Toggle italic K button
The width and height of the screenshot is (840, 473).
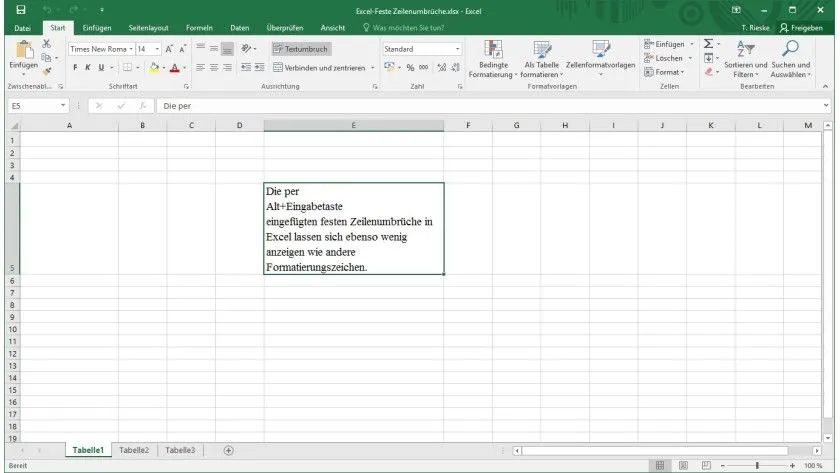[x=88, y=67]
